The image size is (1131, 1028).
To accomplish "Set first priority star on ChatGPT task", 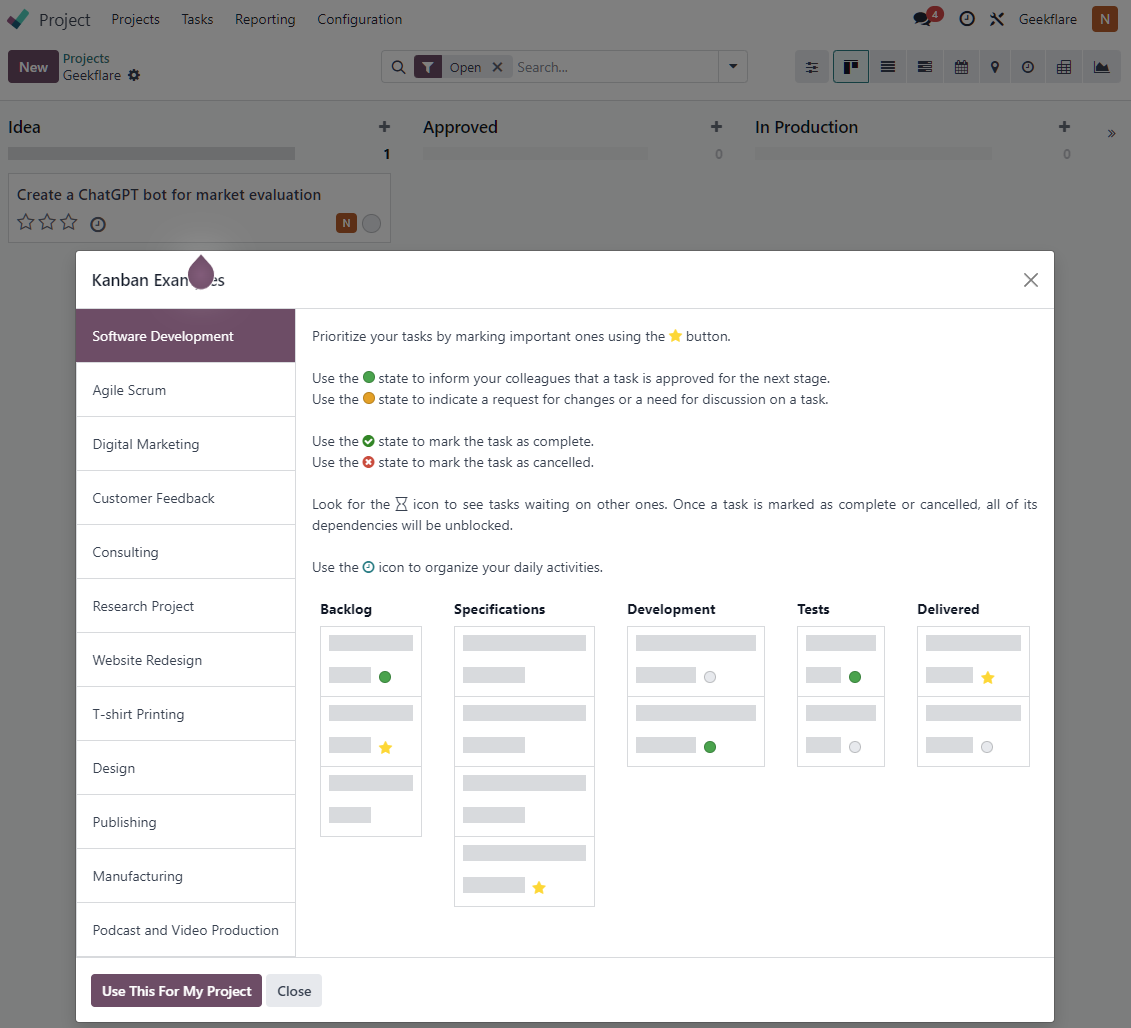I will pos(26,222).
